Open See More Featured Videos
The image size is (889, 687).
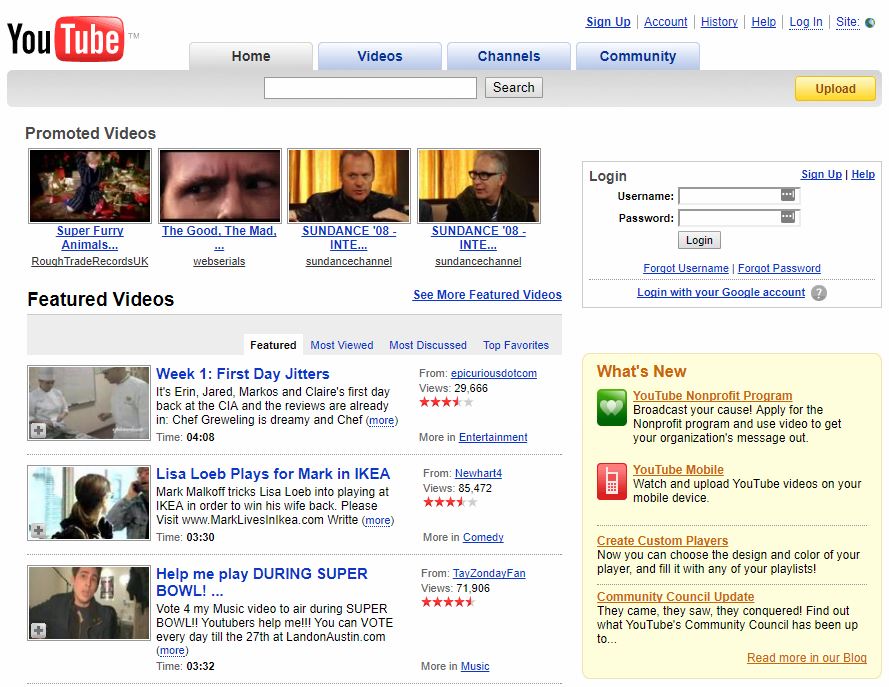487,295
